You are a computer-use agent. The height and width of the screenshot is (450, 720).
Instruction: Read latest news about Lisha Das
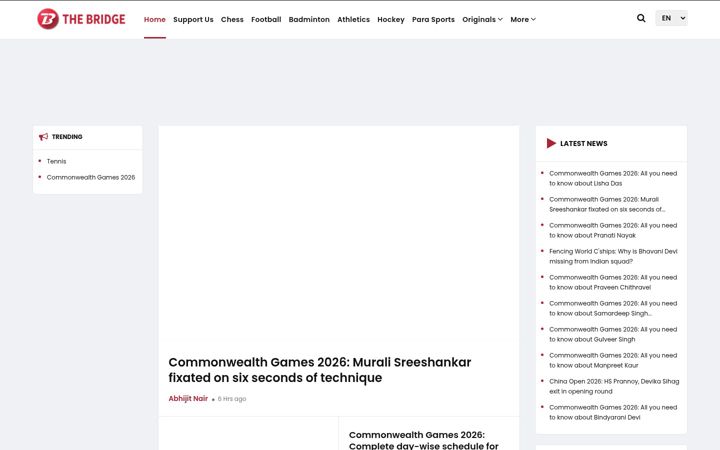[x=613, y=178]
